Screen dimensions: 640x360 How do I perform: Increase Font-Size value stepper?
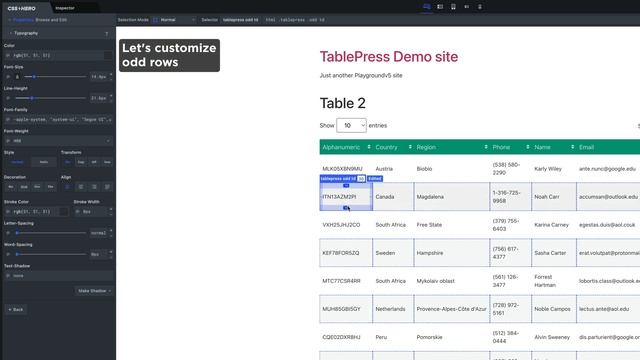111,75
